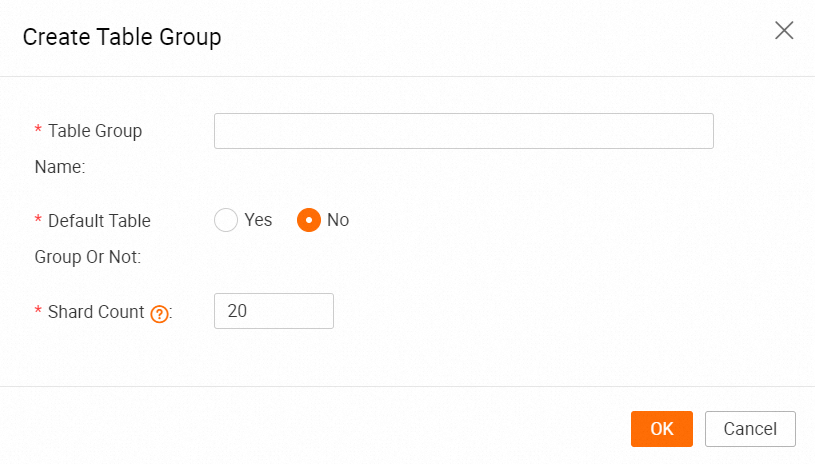Click the Shard Count help question-mark icon
The height and width of the screenshot is (464, 815).
click(158, 313)
